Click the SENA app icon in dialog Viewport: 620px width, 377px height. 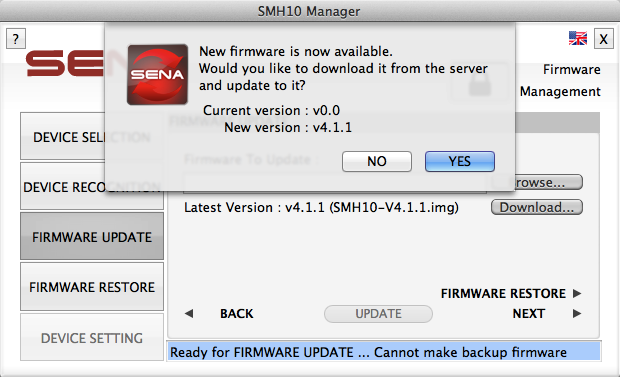157,74
